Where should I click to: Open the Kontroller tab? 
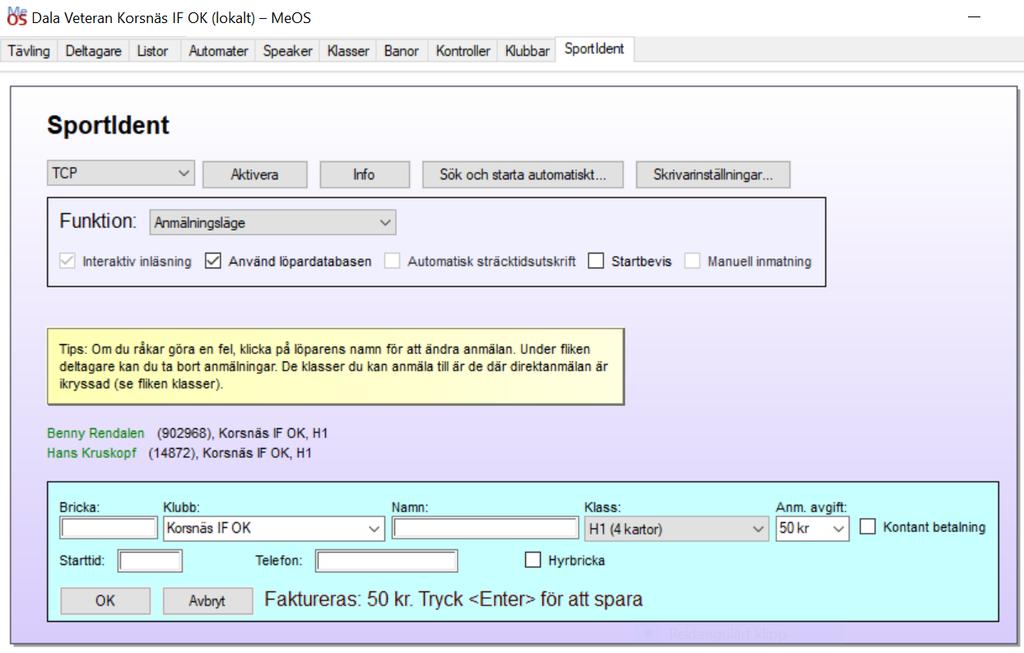point(462,51)
